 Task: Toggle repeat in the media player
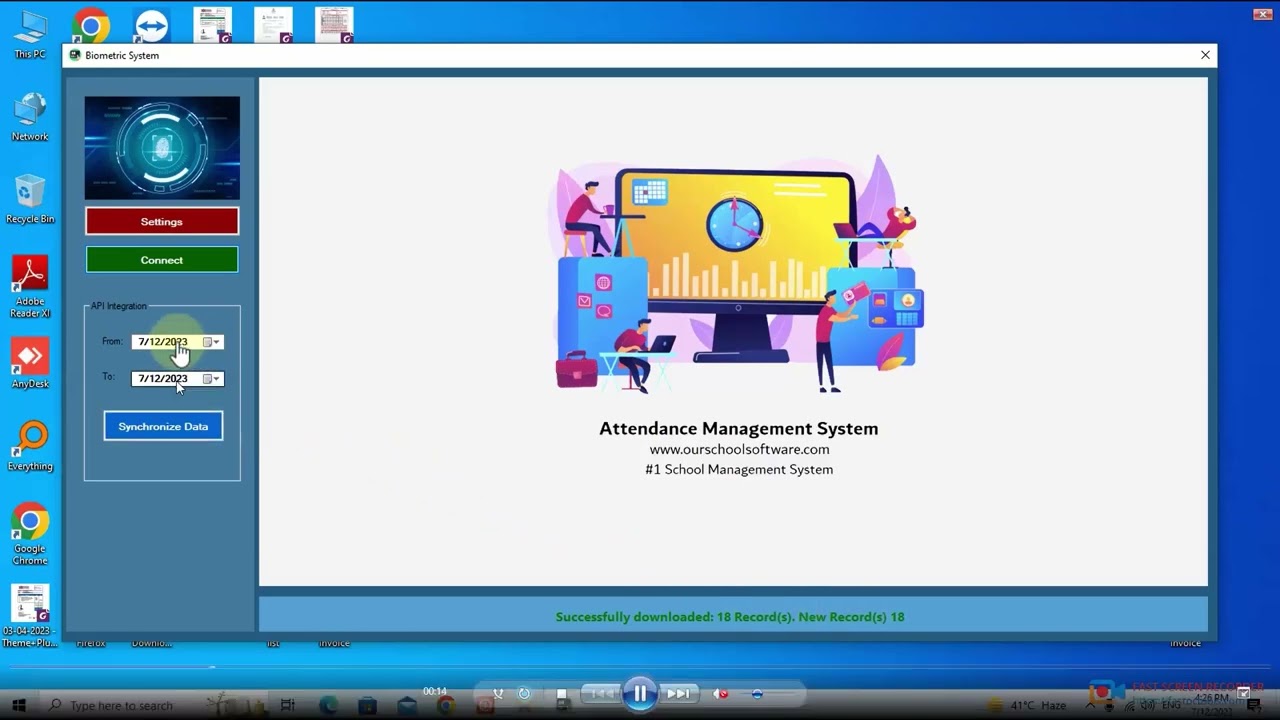[524, 694]
